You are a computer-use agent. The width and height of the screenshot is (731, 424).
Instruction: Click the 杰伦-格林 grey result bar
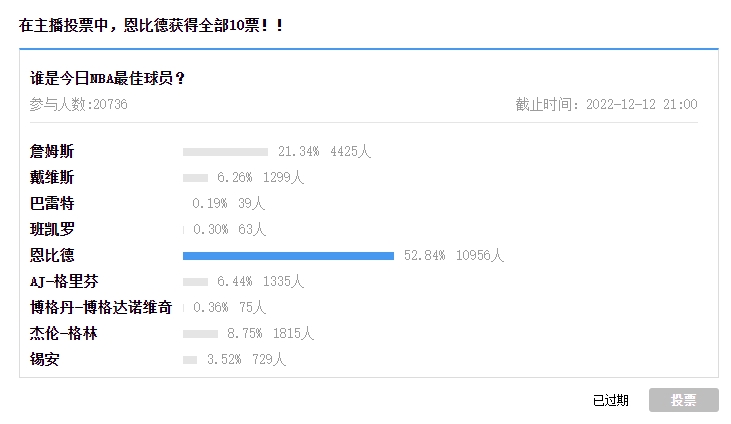click(200, 334)
